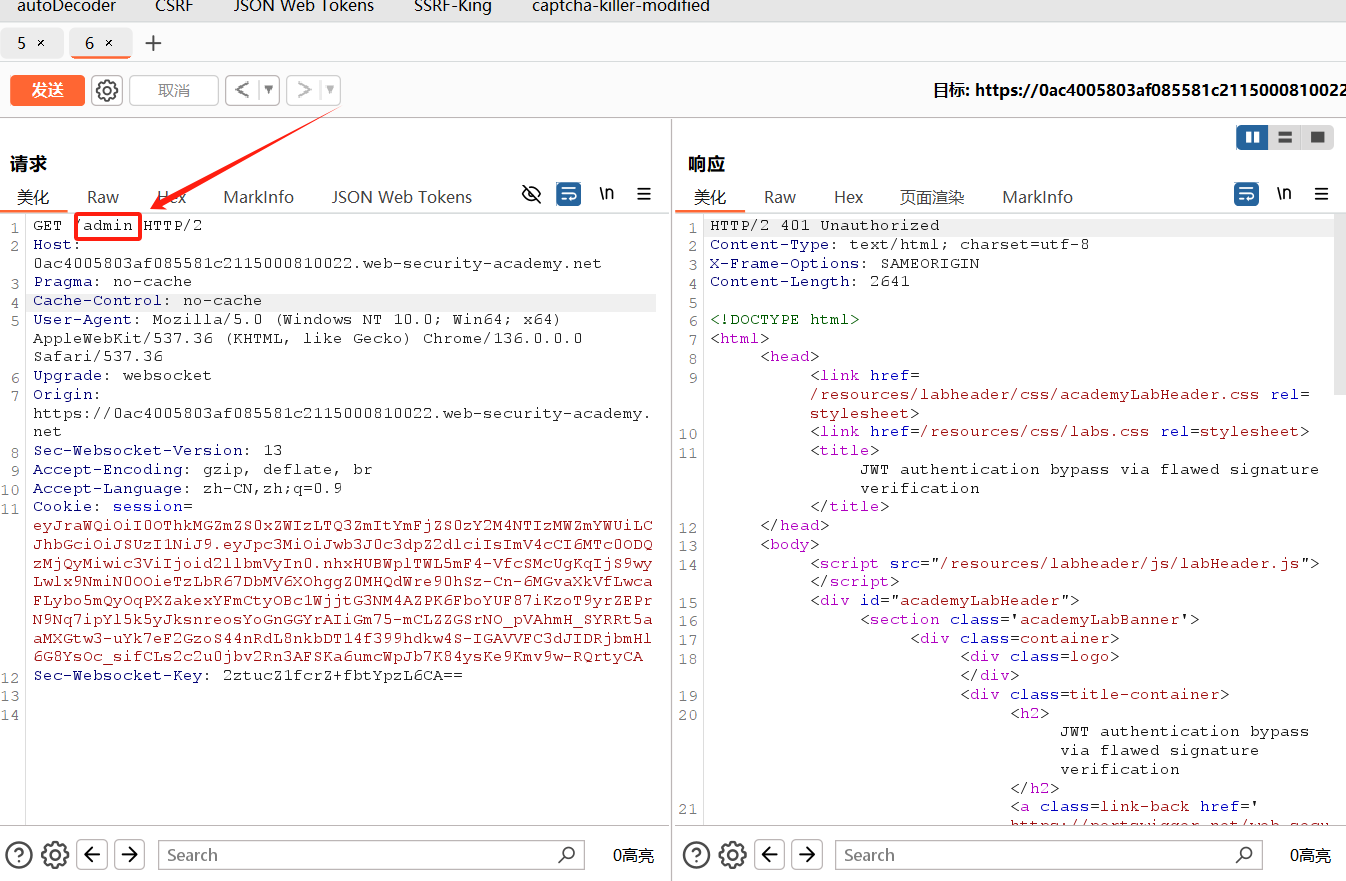This screenshot has height=881, width=1346.
Task: Select the response MarkInfo tab
Action: pos(1038,197)
